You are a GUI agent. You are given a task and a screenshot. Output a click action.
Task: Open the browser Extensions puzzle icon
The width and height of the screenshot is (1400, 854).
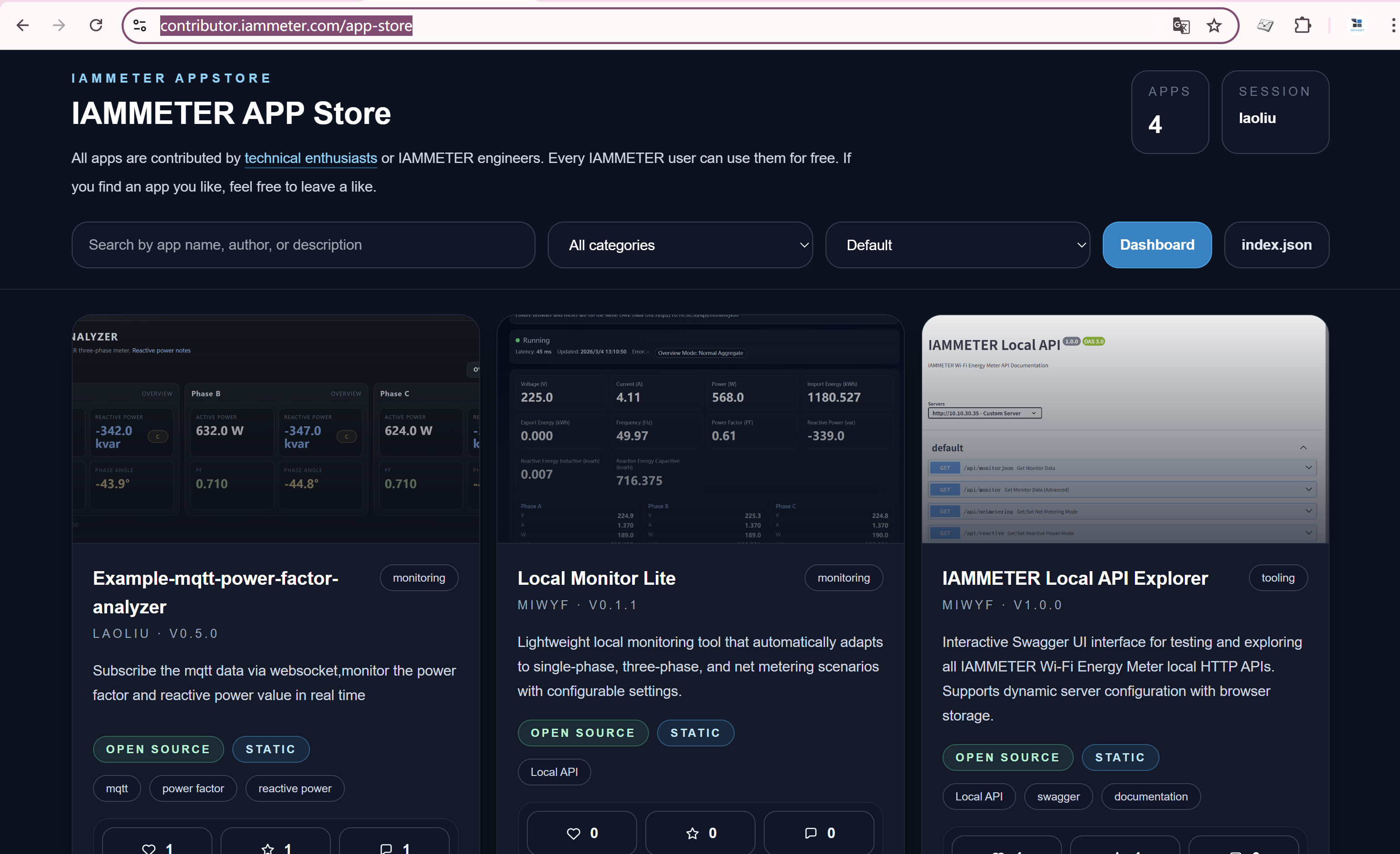click(1302, 25)
